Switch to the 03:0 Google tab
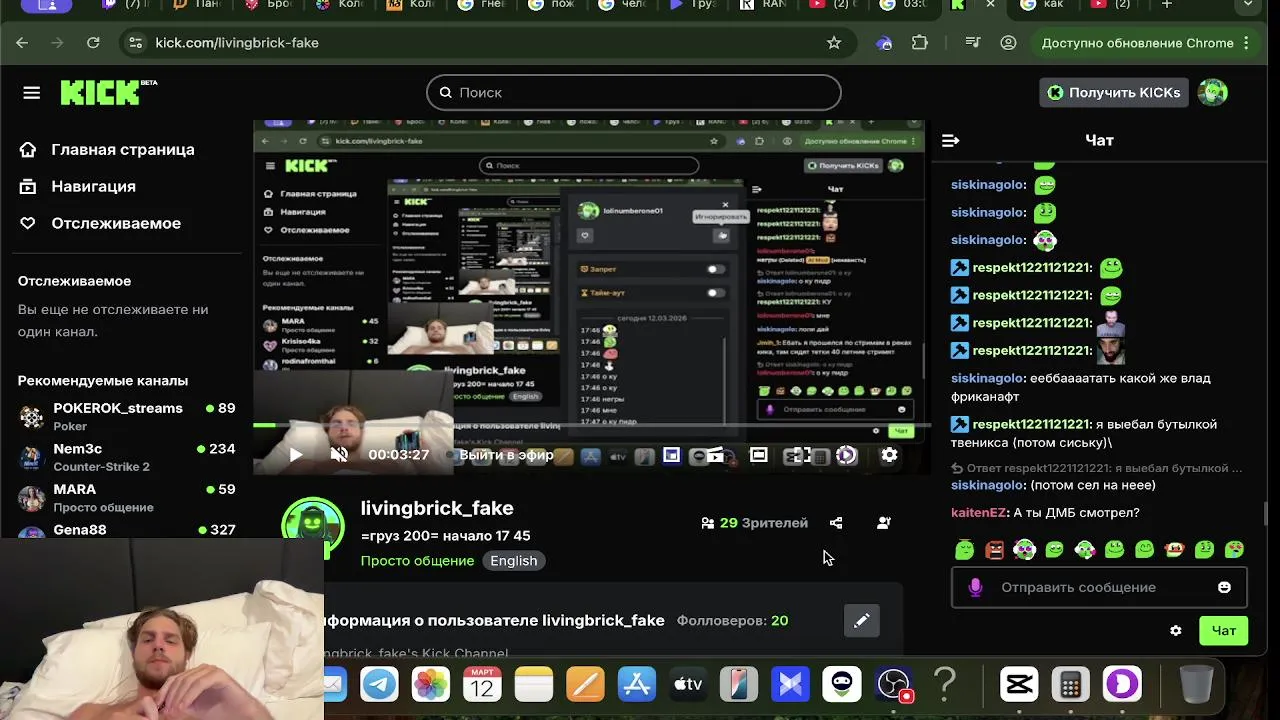The image size is (1280, 720). click(903, 5)
